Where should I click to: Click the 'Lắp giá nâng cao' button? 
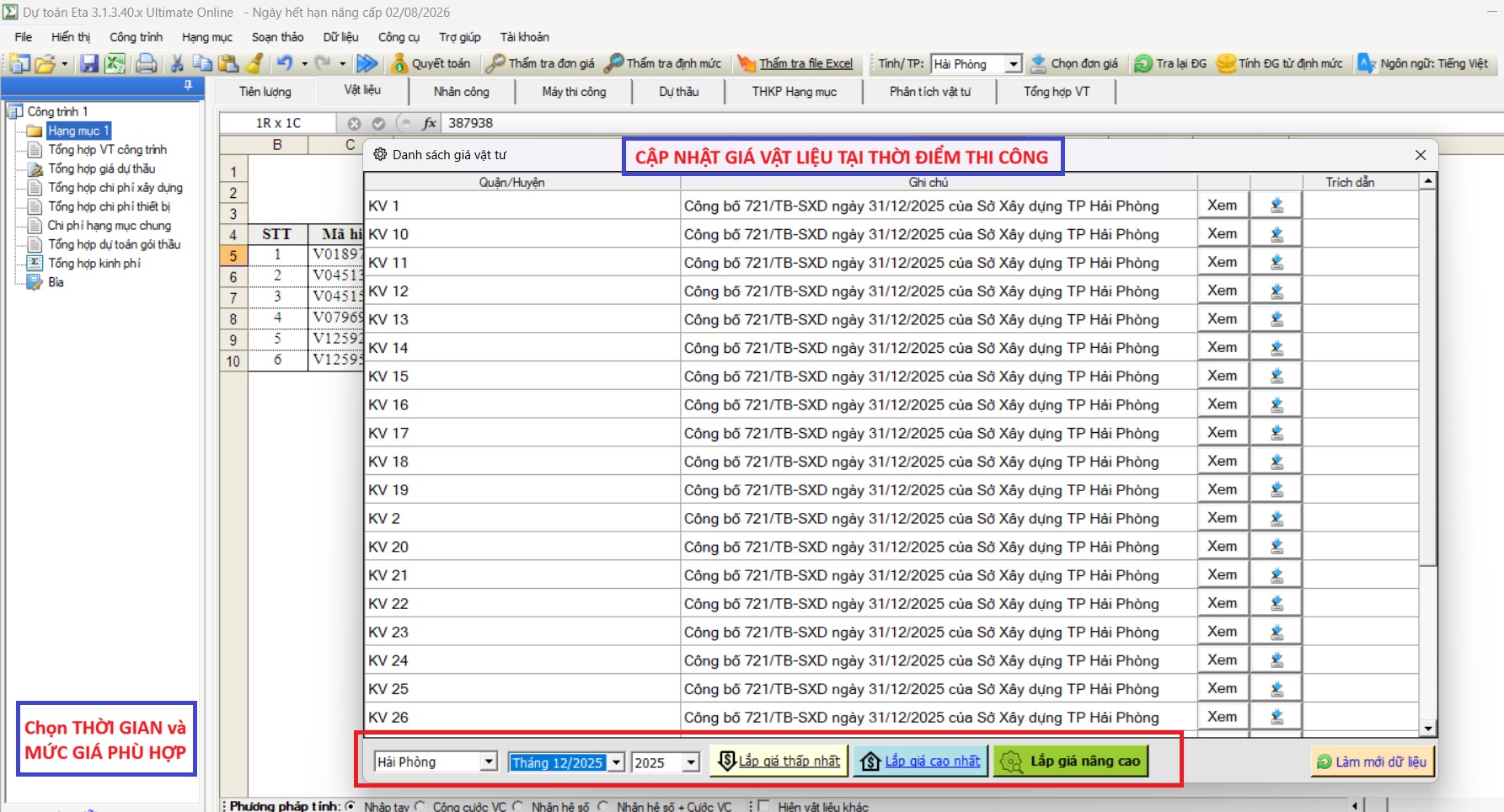pyautogui.click(x=1070, y=761)
